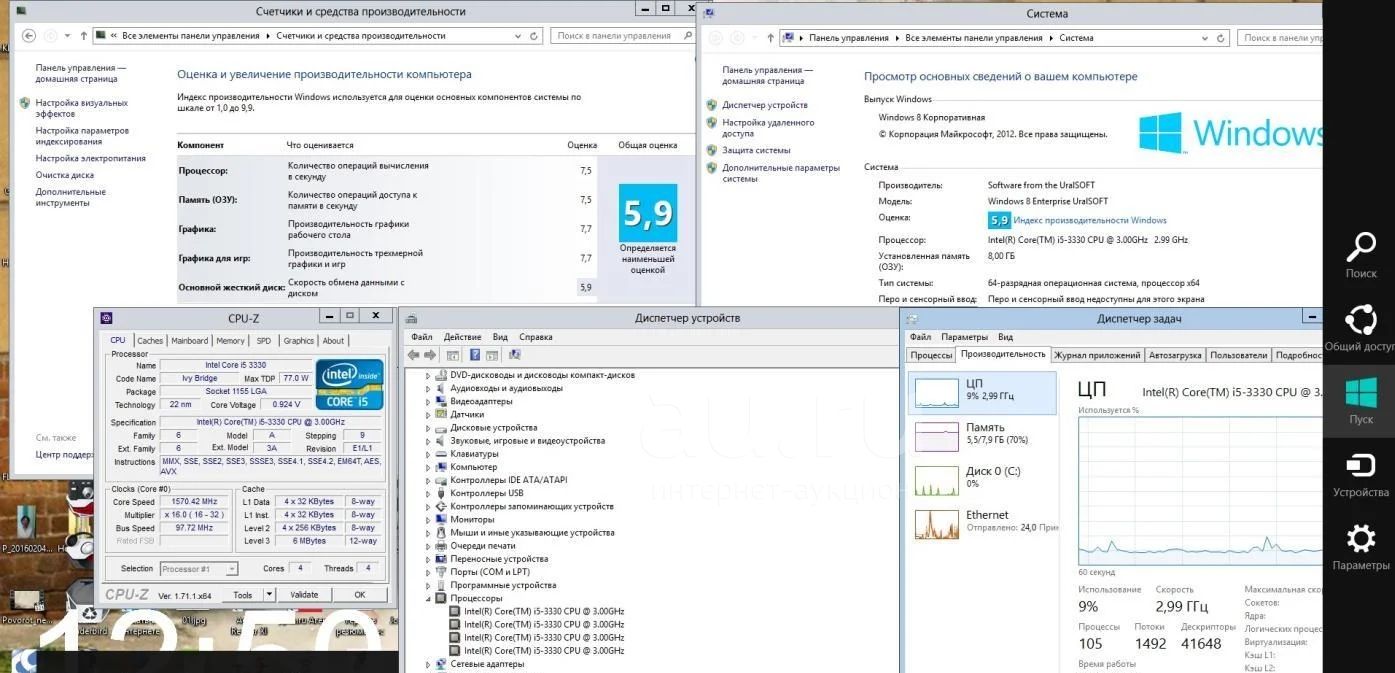Click the back arrow in Device Manager toolbar
The image size is (1395, 673).
point(413,355)
